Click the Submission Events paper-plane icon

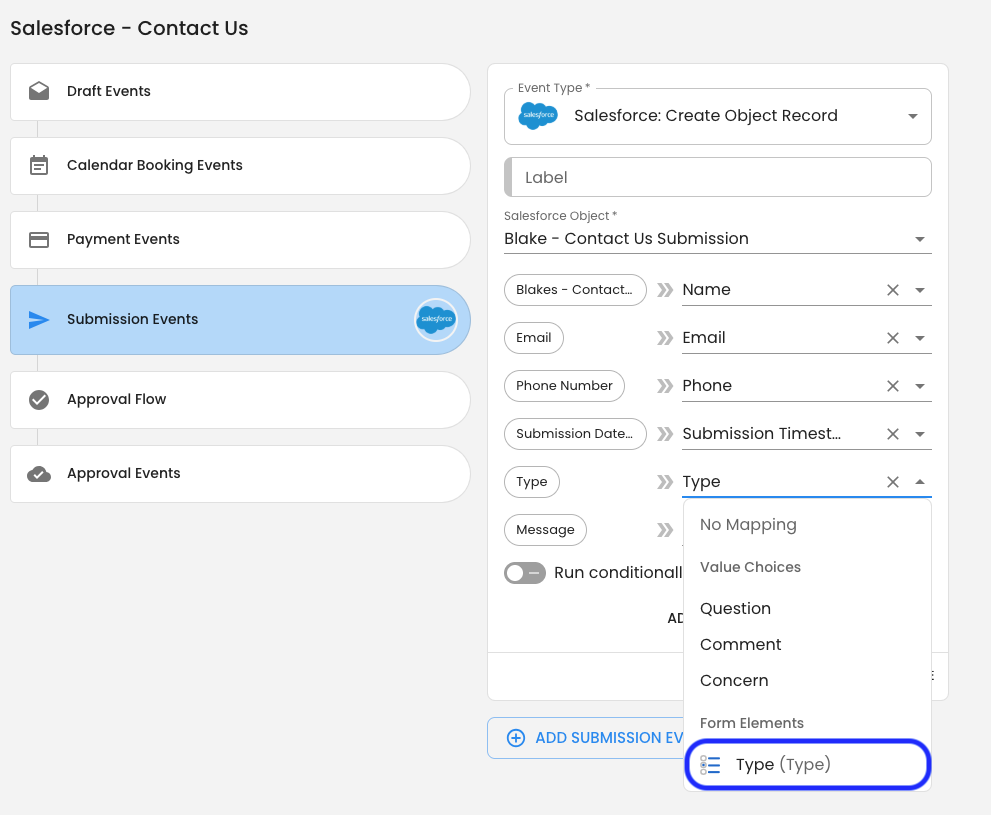[x=39, y=320]
